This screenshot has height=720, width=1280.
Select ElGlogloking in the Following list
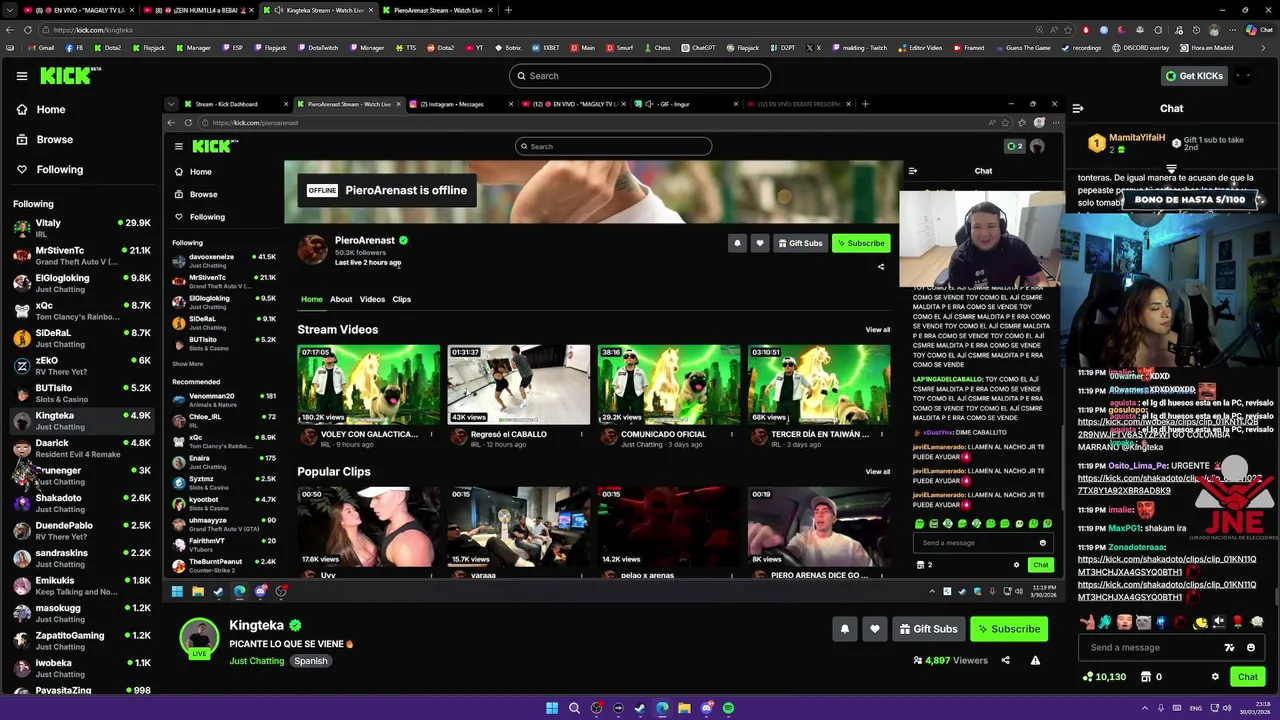tap(82, 283)
